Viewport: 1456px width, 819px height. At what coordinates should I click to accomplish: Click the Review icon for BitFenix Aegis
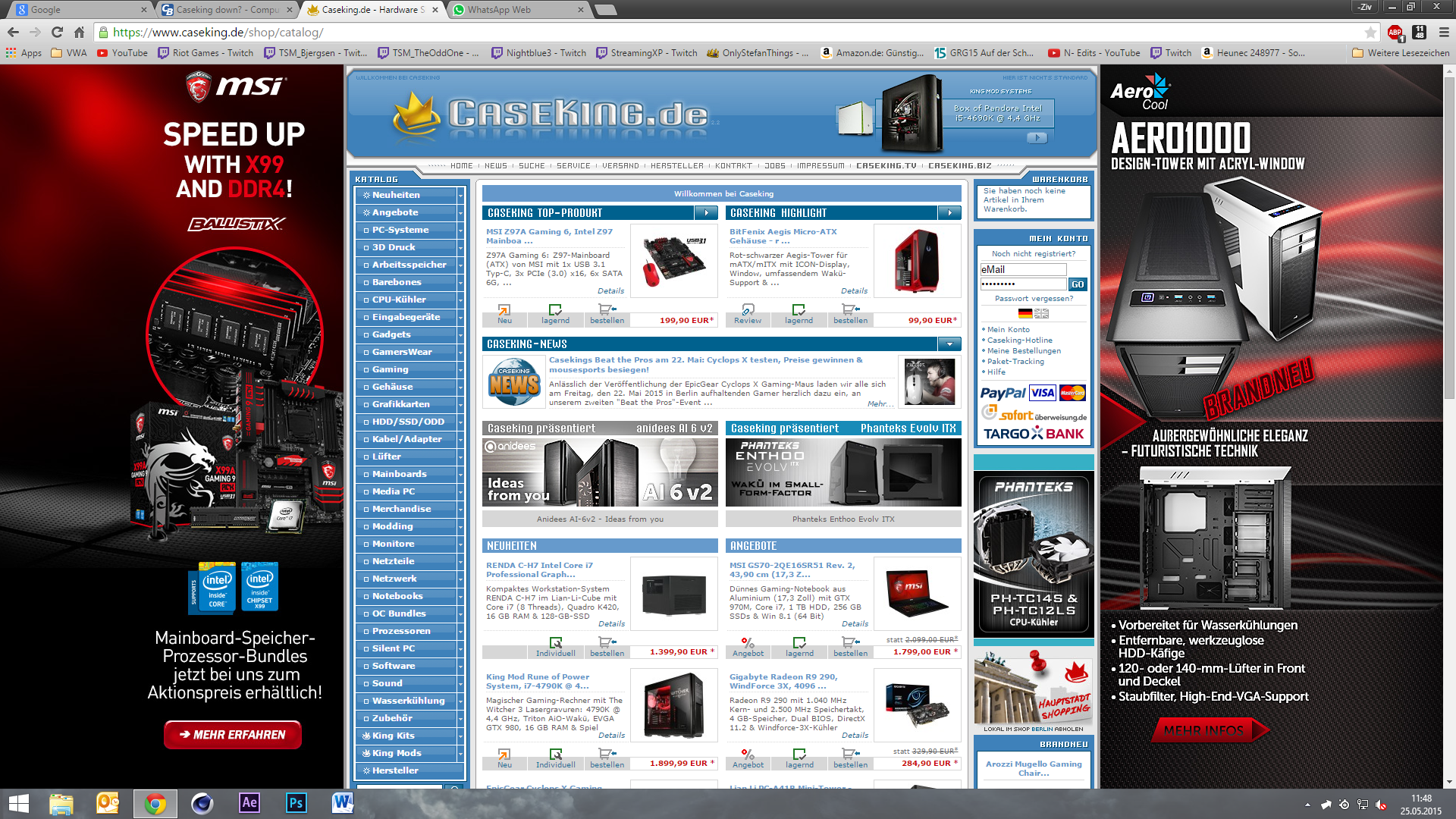[748, 309]
